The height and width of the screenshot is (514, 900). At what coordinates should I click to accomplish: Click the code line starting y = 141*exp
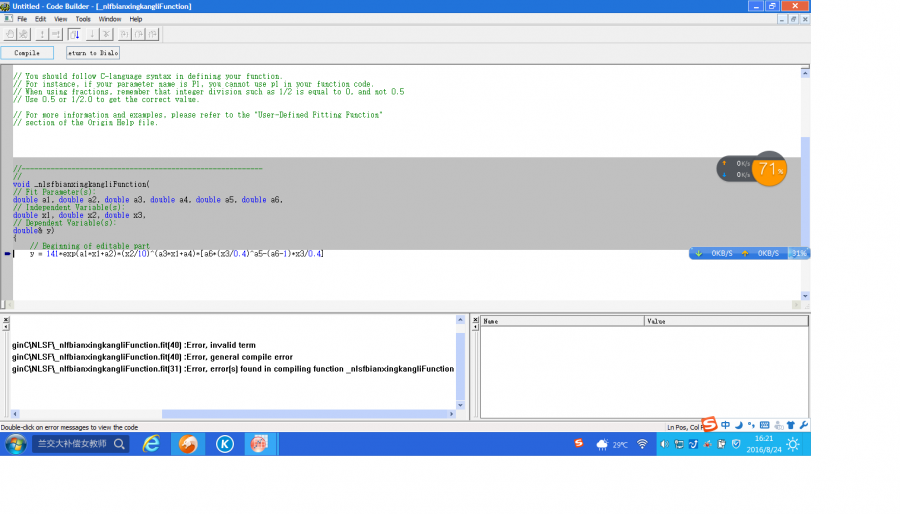pos(176,254)
